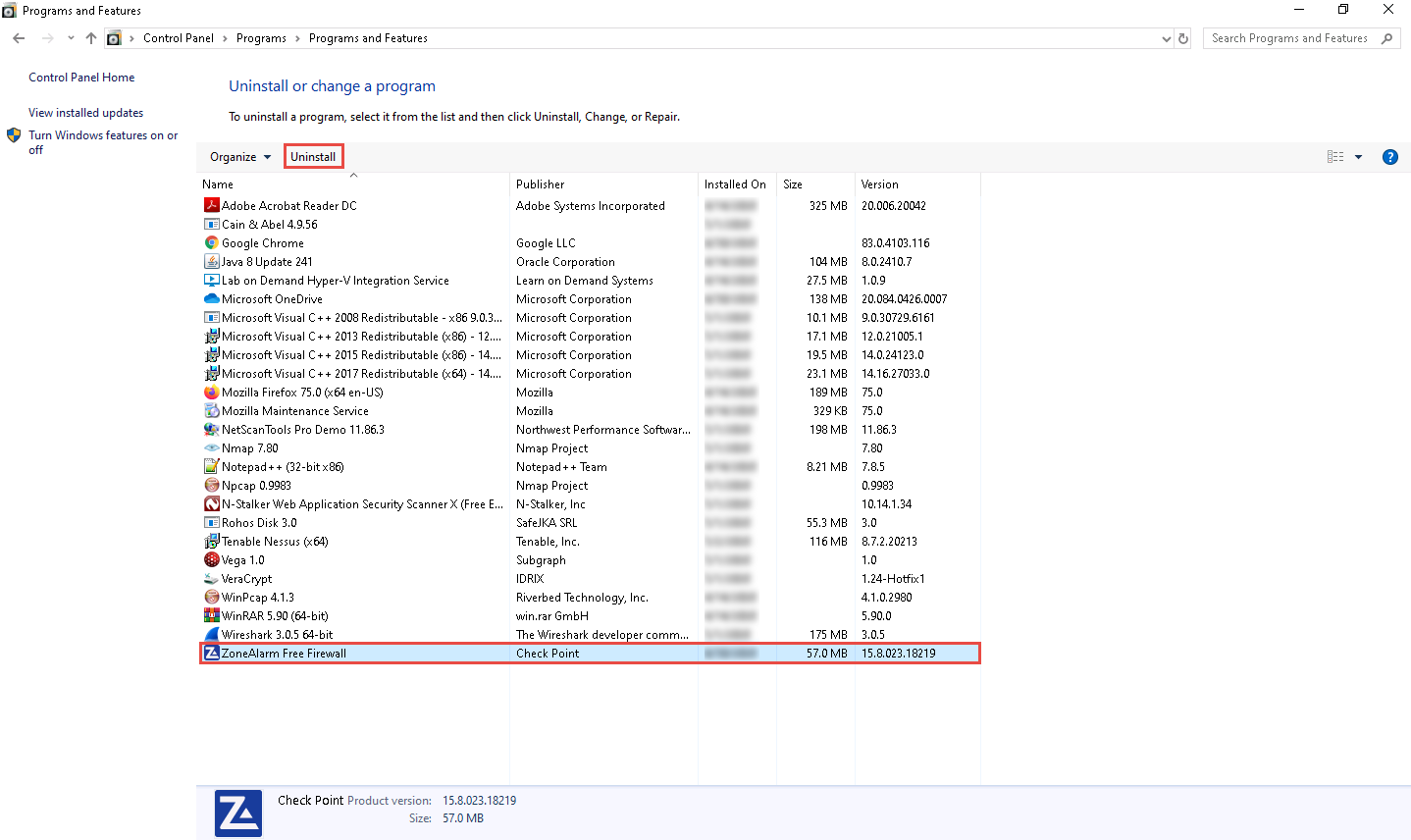Click the Oracle Corporation publisher cell
This screenshot has width=1411, height=840.
(565, 261)
